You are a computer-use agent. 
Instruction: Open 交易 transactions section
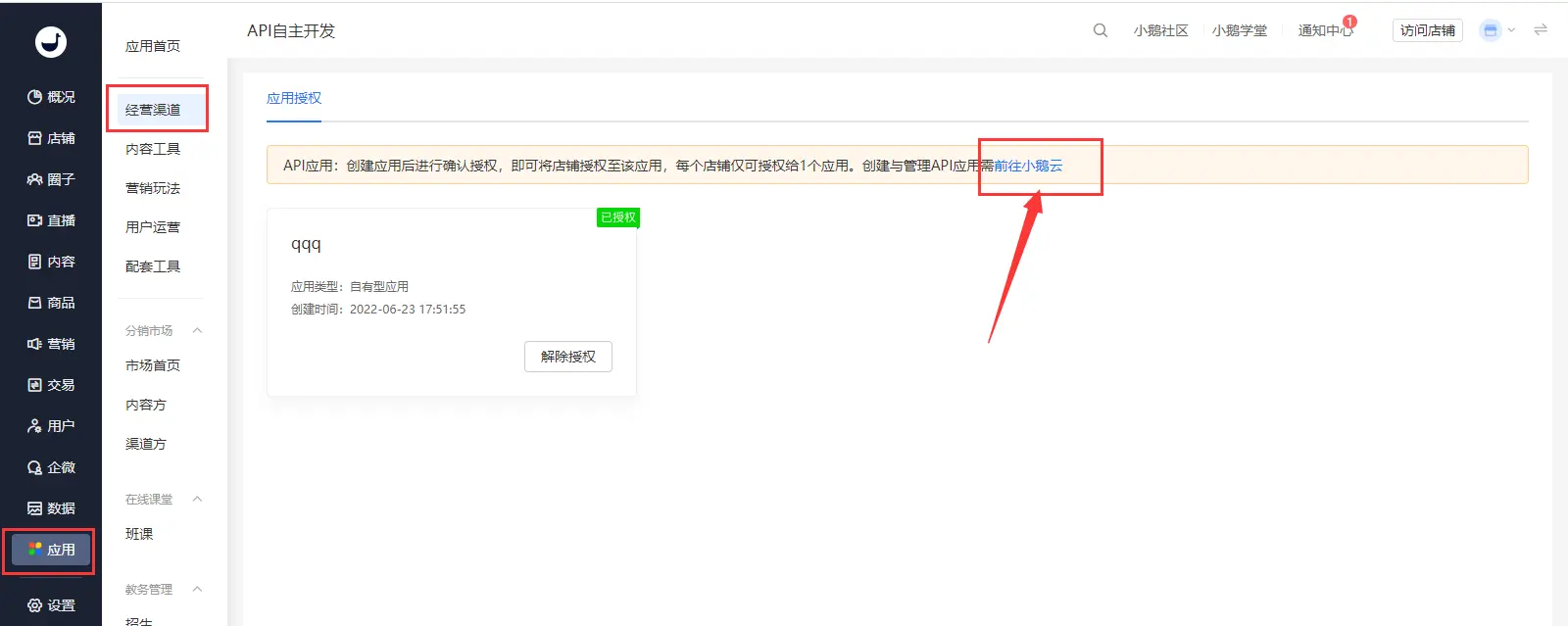(51, 385)
